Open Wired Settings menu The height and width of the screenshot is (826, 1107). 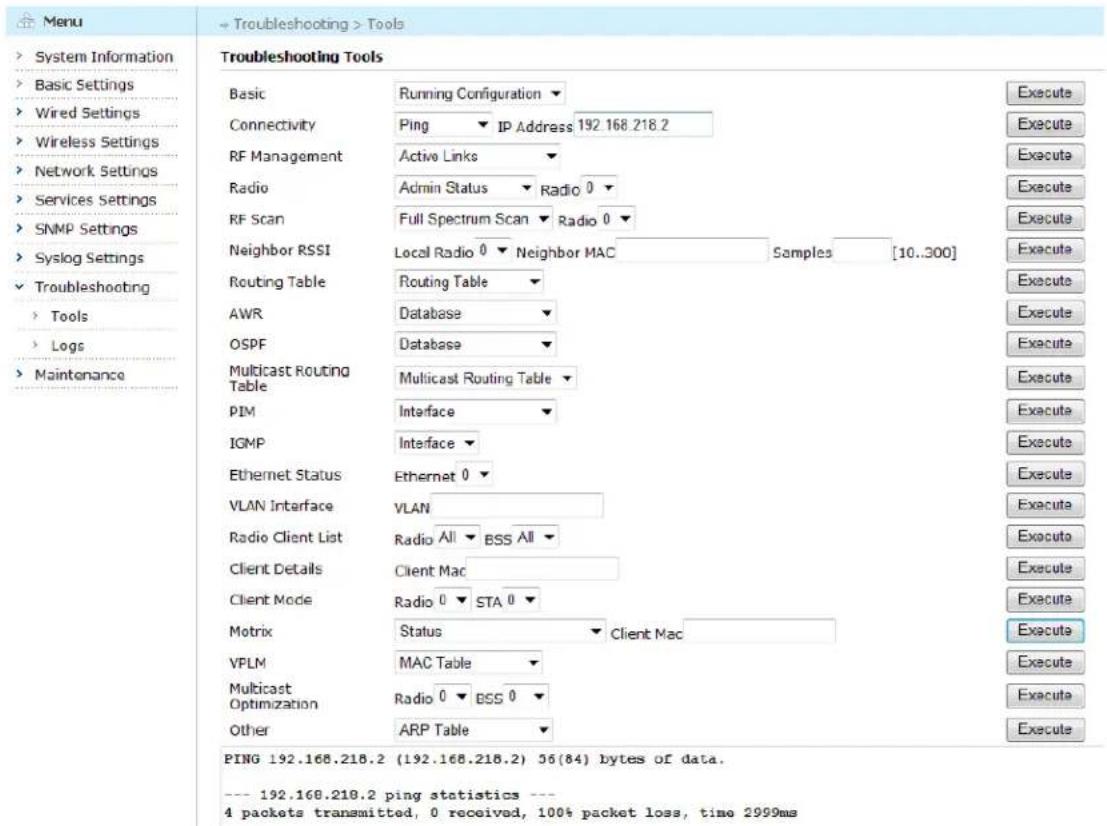click(88, 113)
